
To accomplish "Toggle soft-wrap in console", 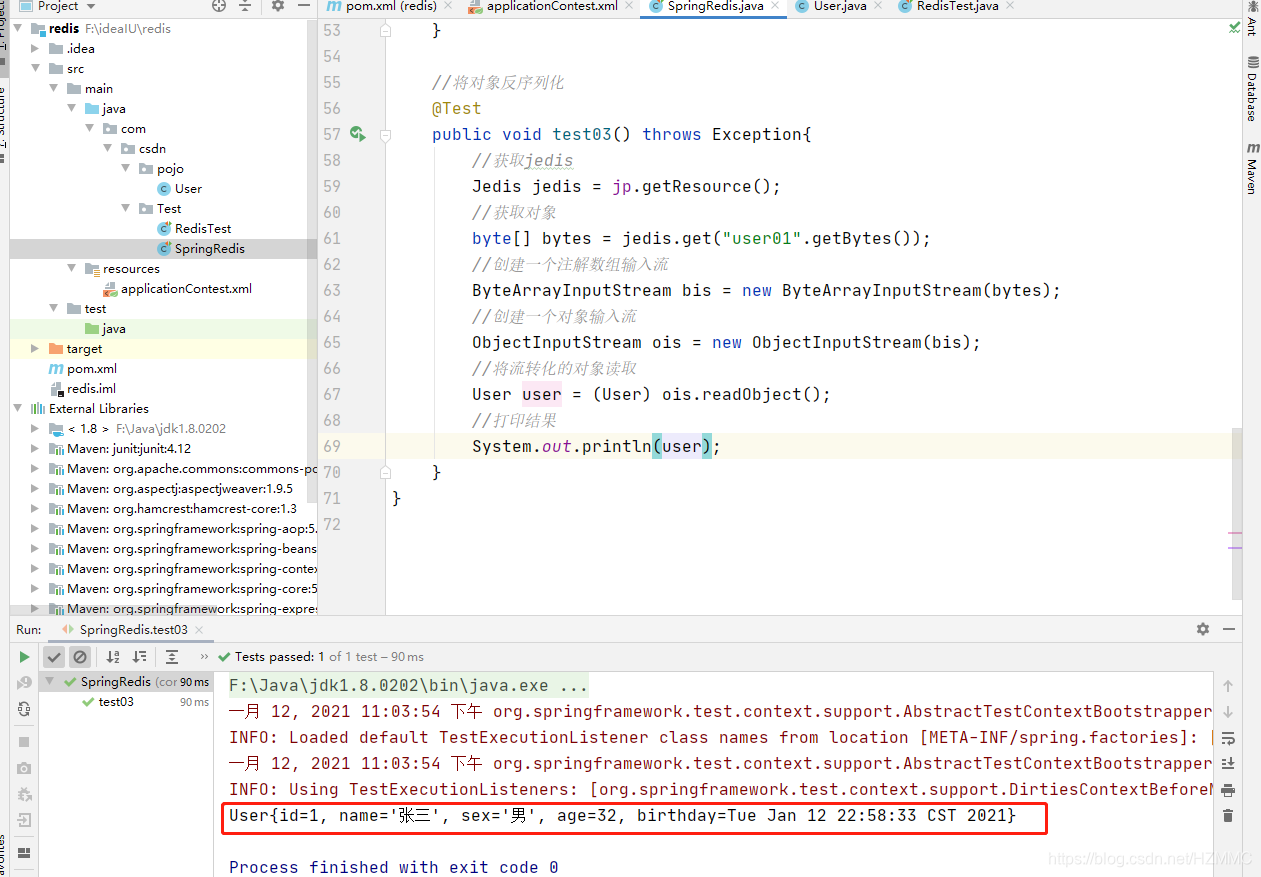I will (x=1228, y=738).
